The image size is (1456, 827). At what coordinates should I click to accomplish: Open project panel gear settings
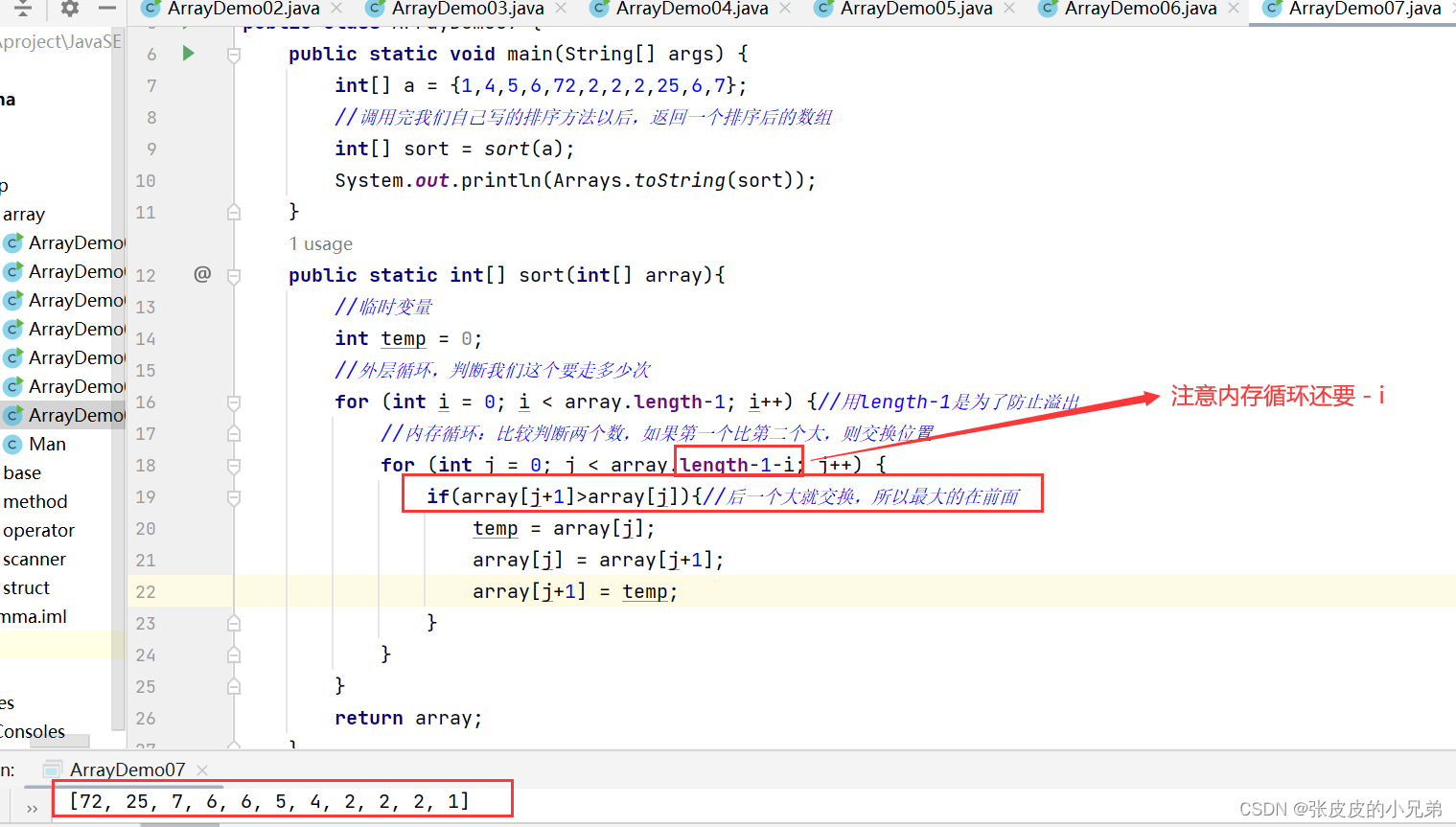pos(70,9)
